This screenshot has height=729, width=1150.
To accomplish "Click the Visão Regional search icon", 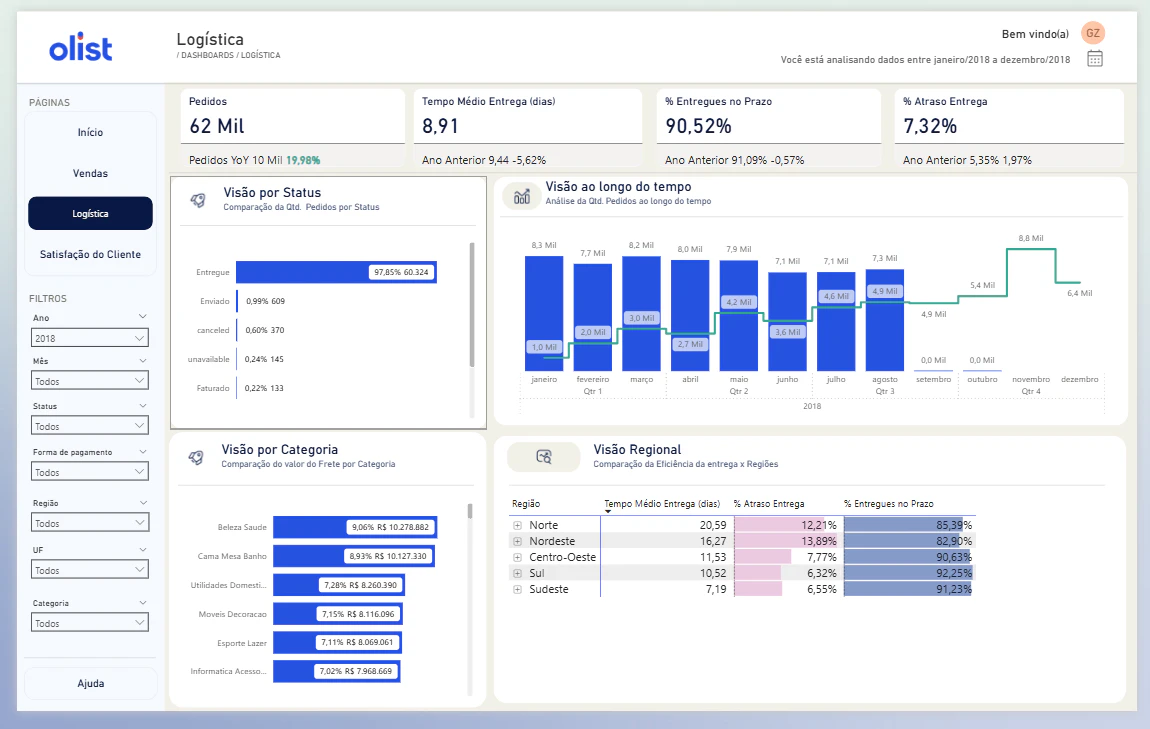I will 543,457.
